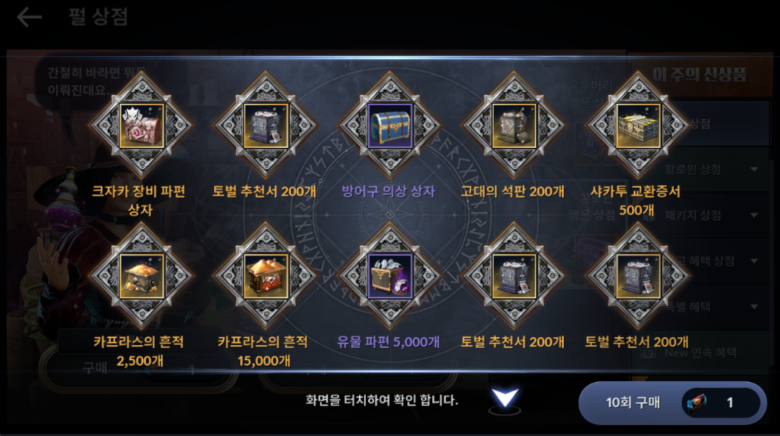The image size is (780, 436).
Task: Go back with the arrow beside 펄 상점
Action: coord(29,17)
